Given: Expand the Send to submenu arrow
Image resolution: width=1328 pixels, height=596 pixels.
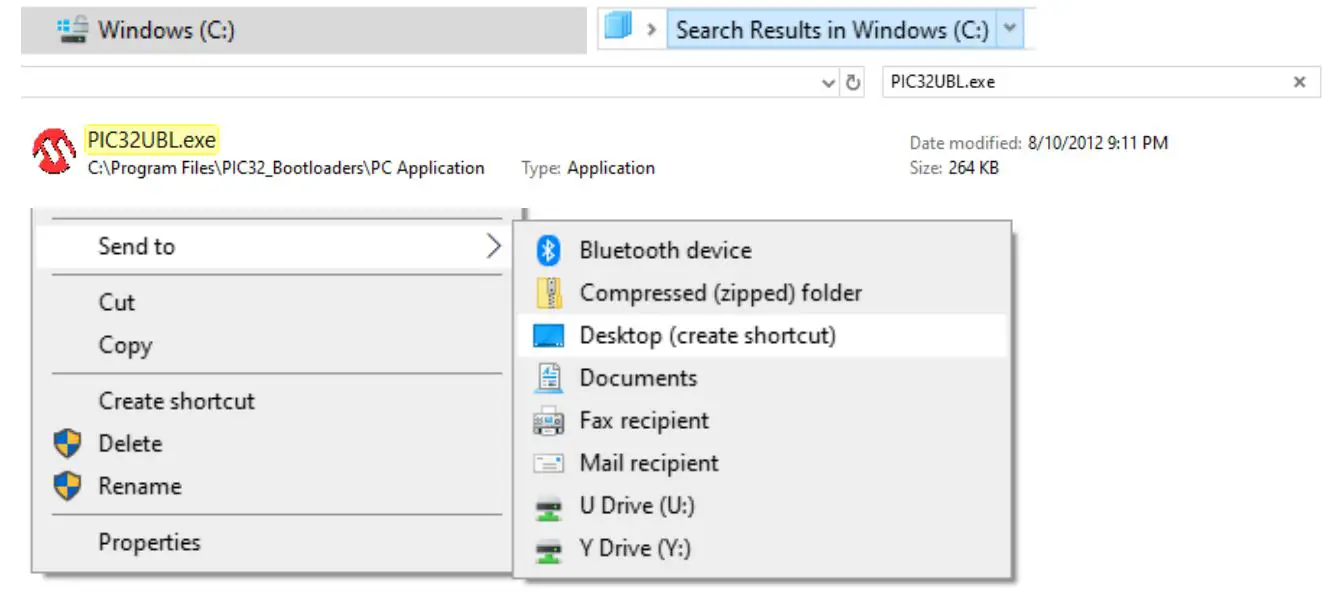Looking at the screenshot, I should (x=494, y=245).
